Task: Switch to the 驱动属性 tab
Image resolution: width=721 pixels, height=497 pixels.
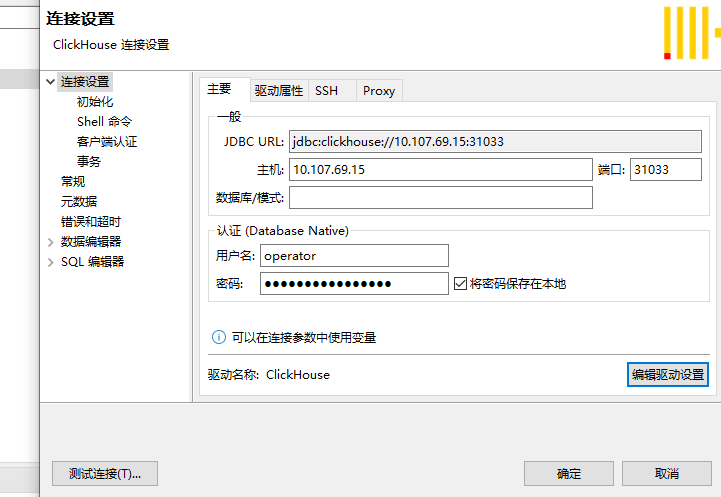Action: [279, 91]
